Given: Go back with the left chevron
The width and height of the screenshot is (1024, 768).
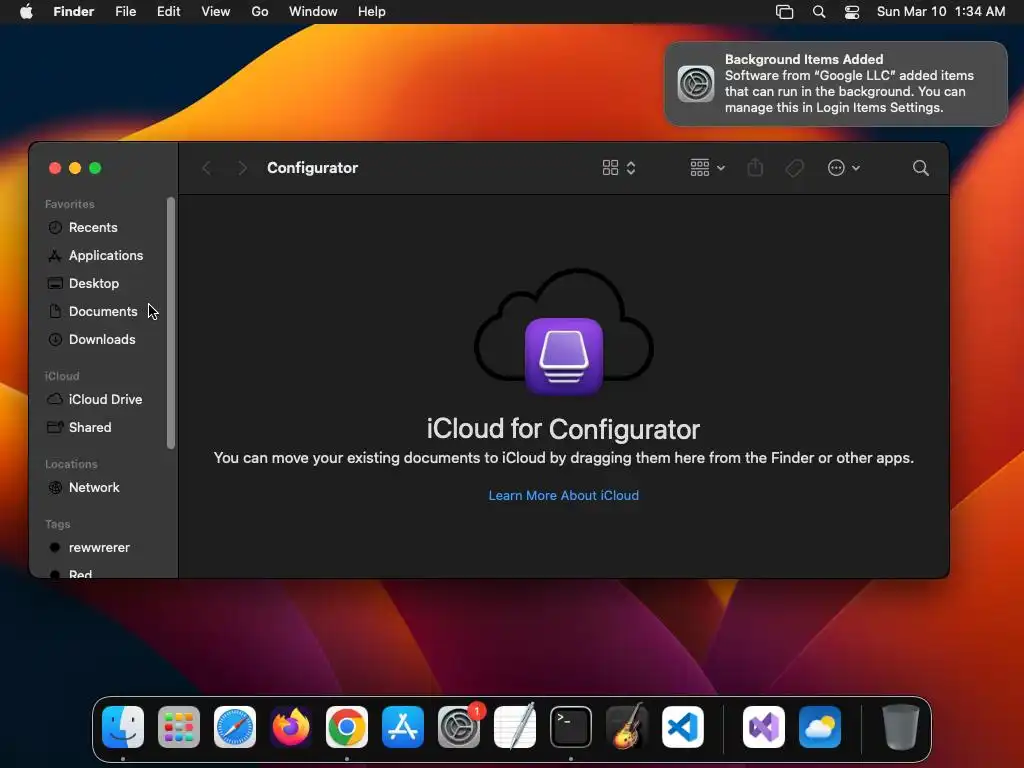Looking at the screenshot, I should tap(206, 168).
